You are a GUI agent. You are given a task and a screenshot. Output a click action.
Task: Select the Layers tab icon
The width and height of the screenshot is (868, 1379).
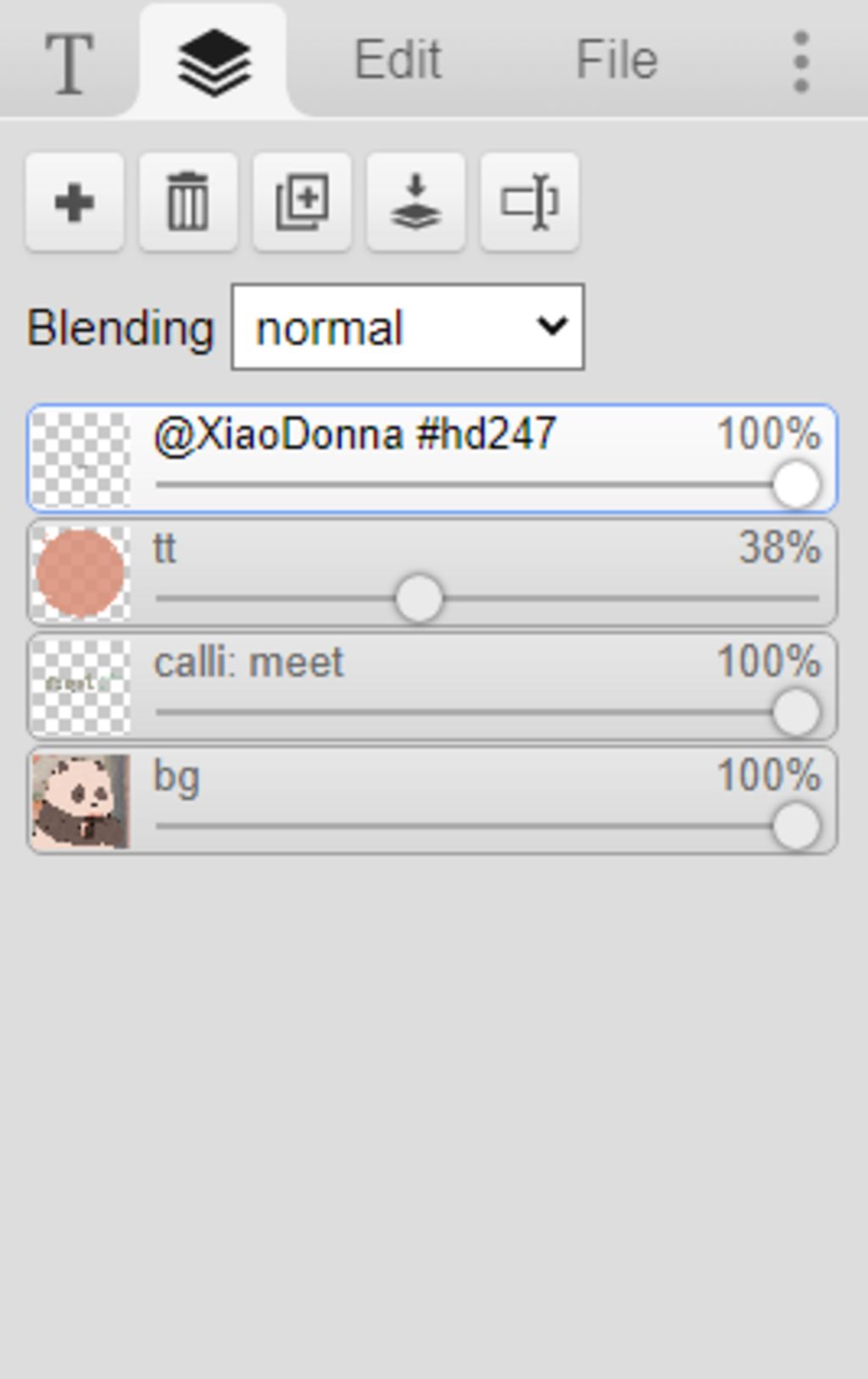tap(214, 63)
